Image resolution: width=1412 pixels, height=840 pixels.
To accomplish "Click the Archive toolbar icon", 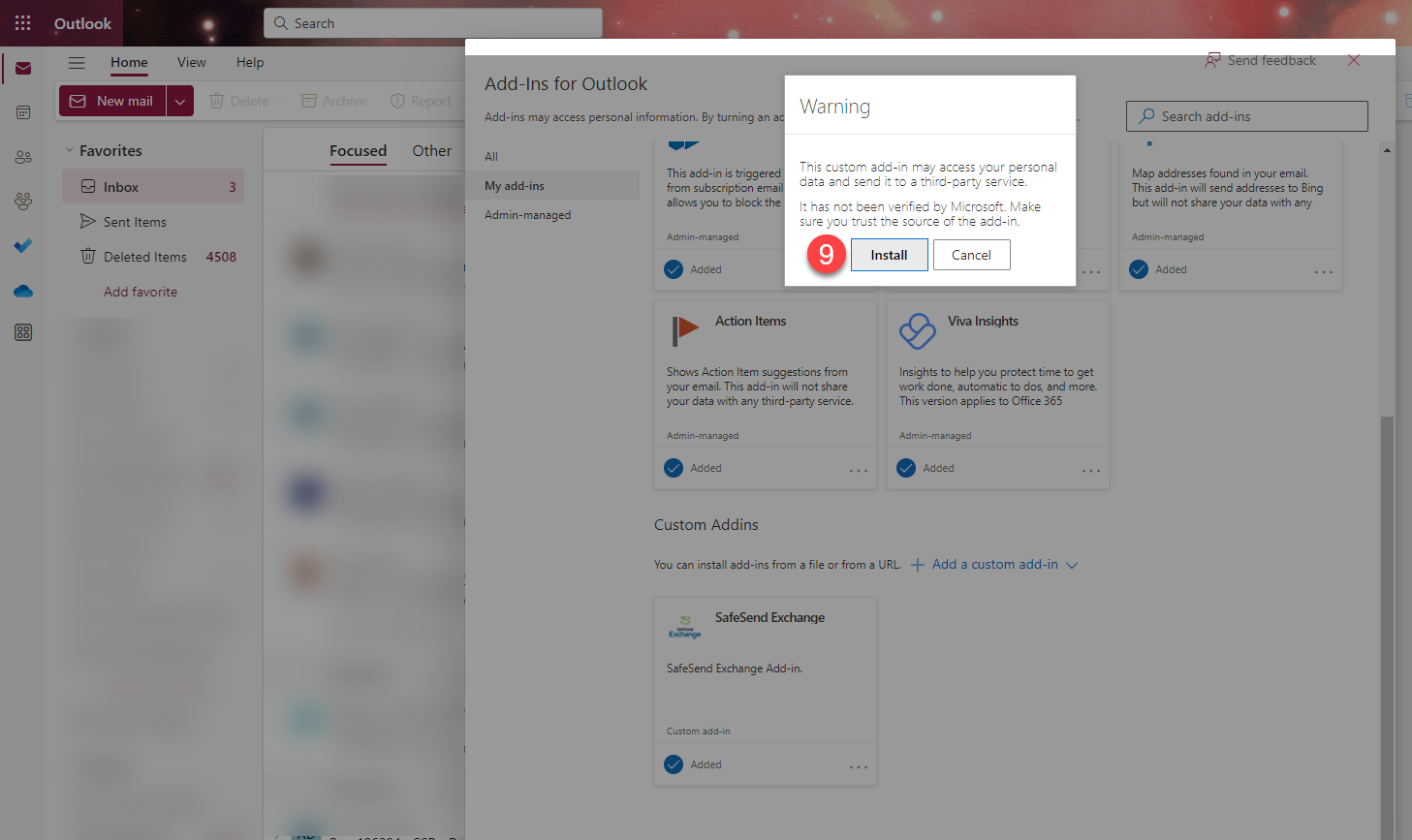I will pyautogui.click(x=309, y=101).
